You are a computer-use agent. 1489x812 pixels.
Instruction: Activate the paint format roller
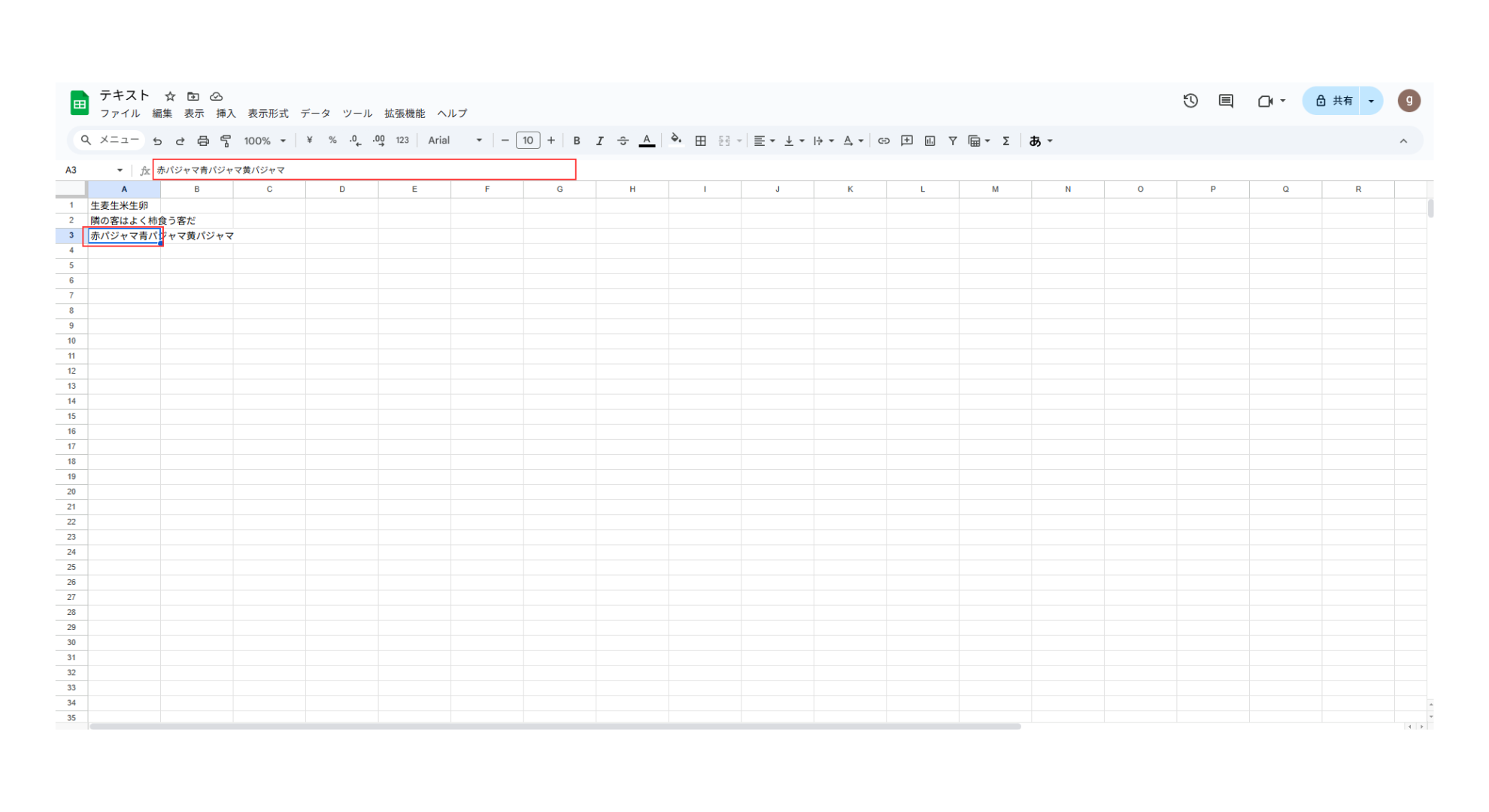(x=226, y=141)
